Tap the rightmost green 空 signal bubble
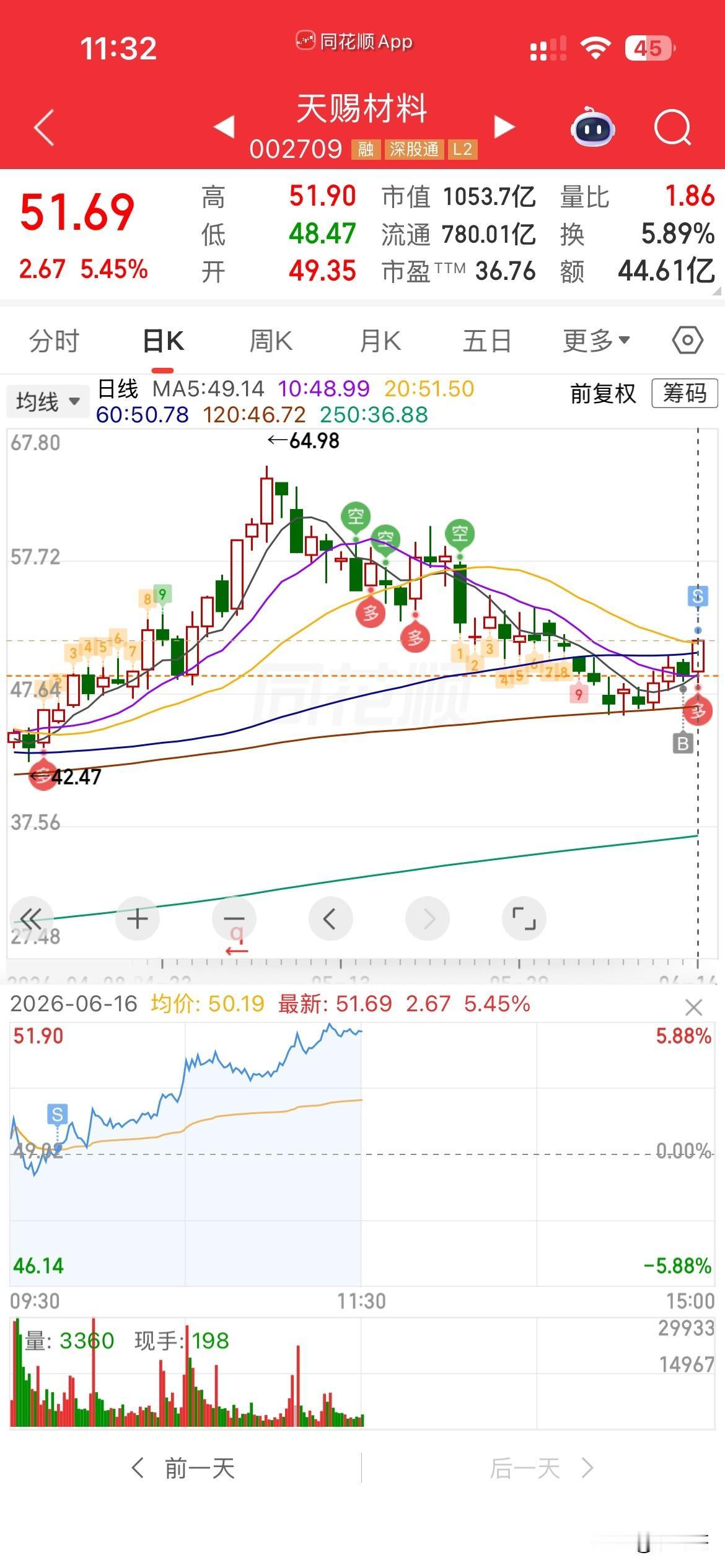Screen dimensions: 725x1568 460,533
